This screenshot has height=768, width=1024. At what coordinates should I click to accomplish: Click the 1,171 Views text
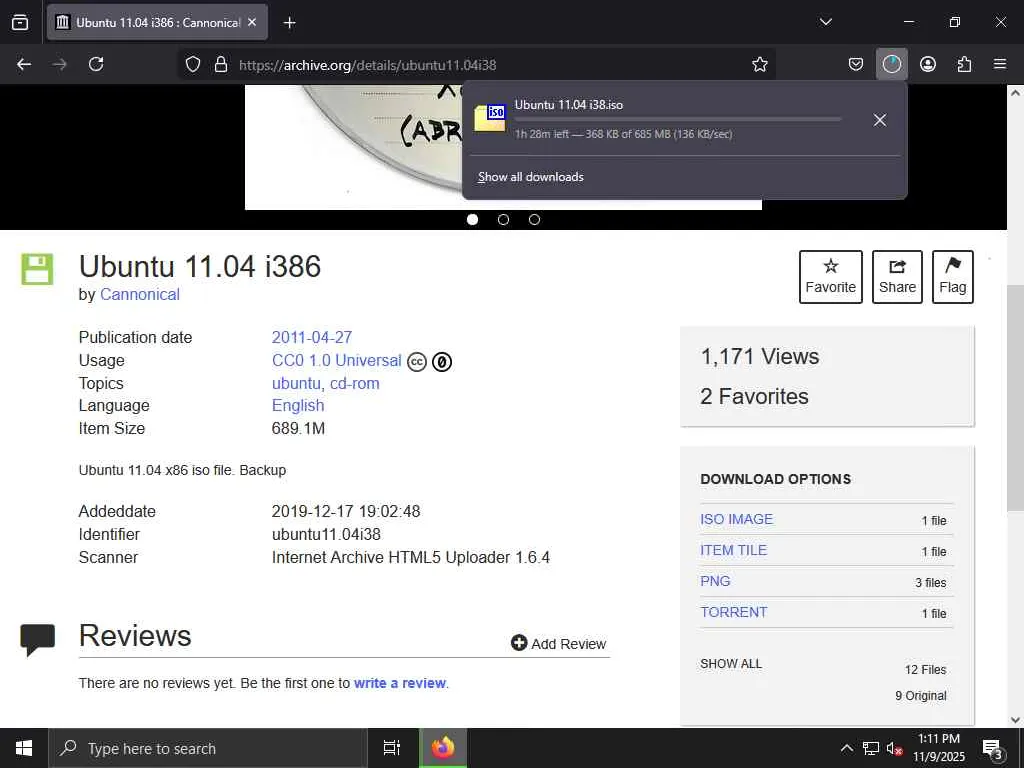[760, 357]
